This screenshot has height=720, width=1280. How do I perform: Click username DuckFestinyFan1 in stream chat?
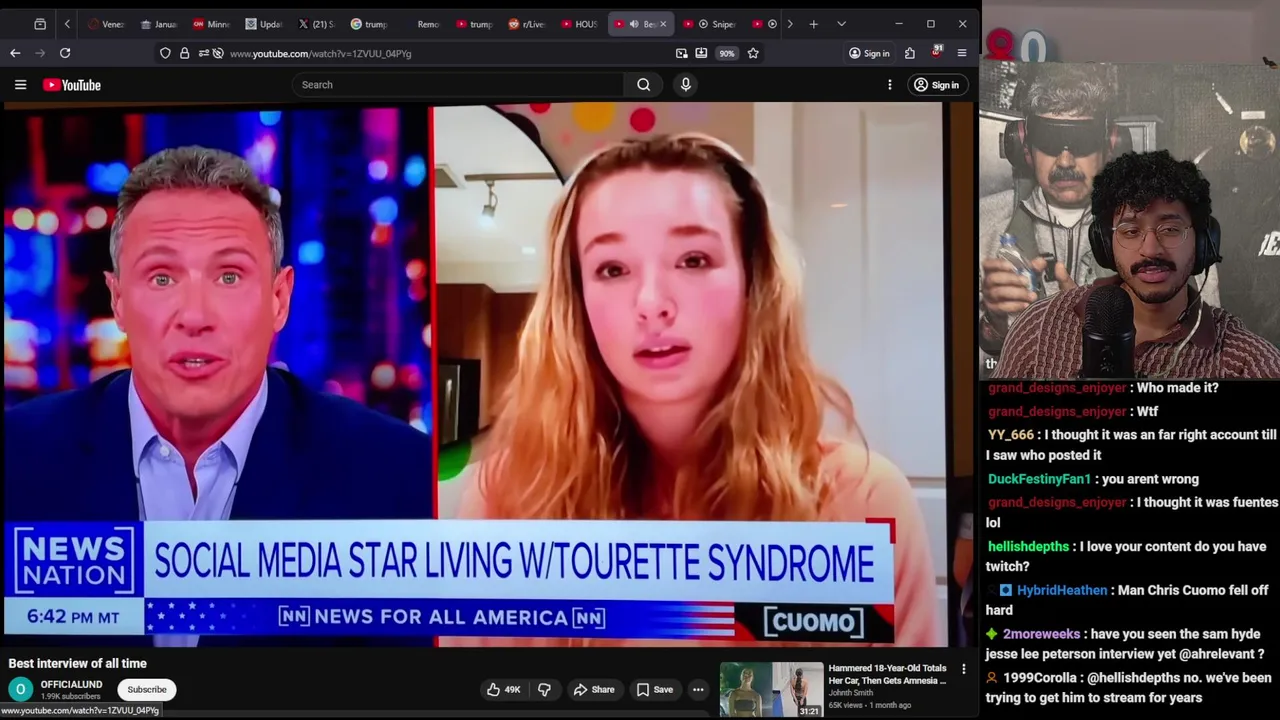tap(1039, 479)
